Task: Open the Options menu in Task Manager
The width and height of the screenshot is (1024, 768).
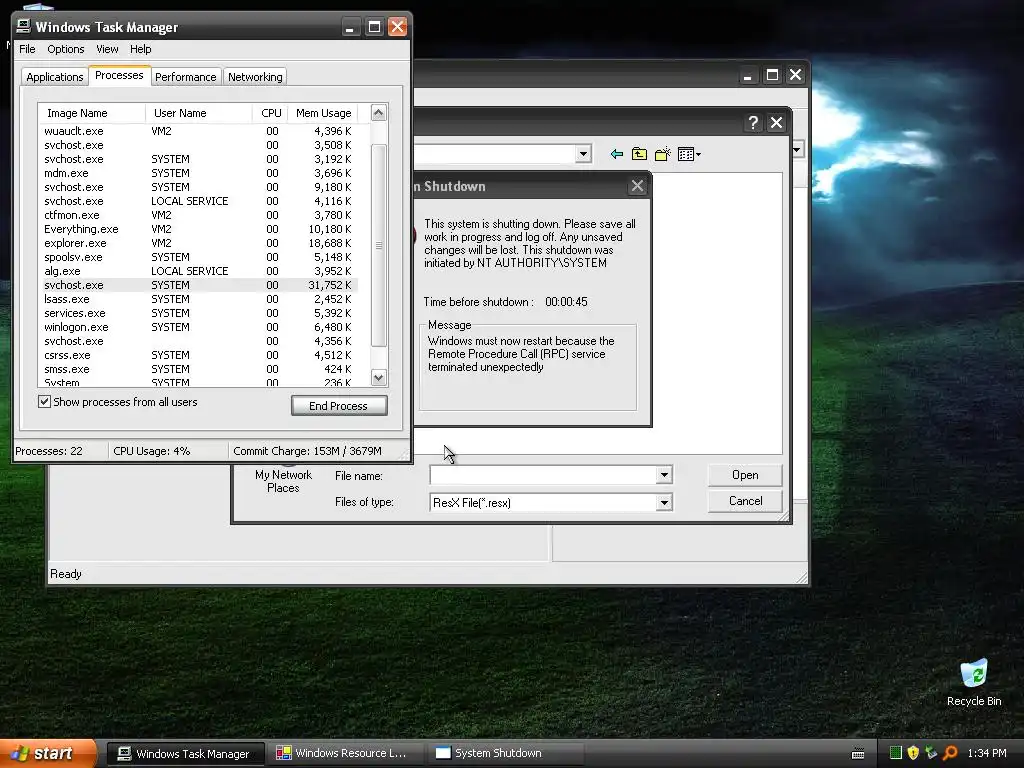Action: 65,49
